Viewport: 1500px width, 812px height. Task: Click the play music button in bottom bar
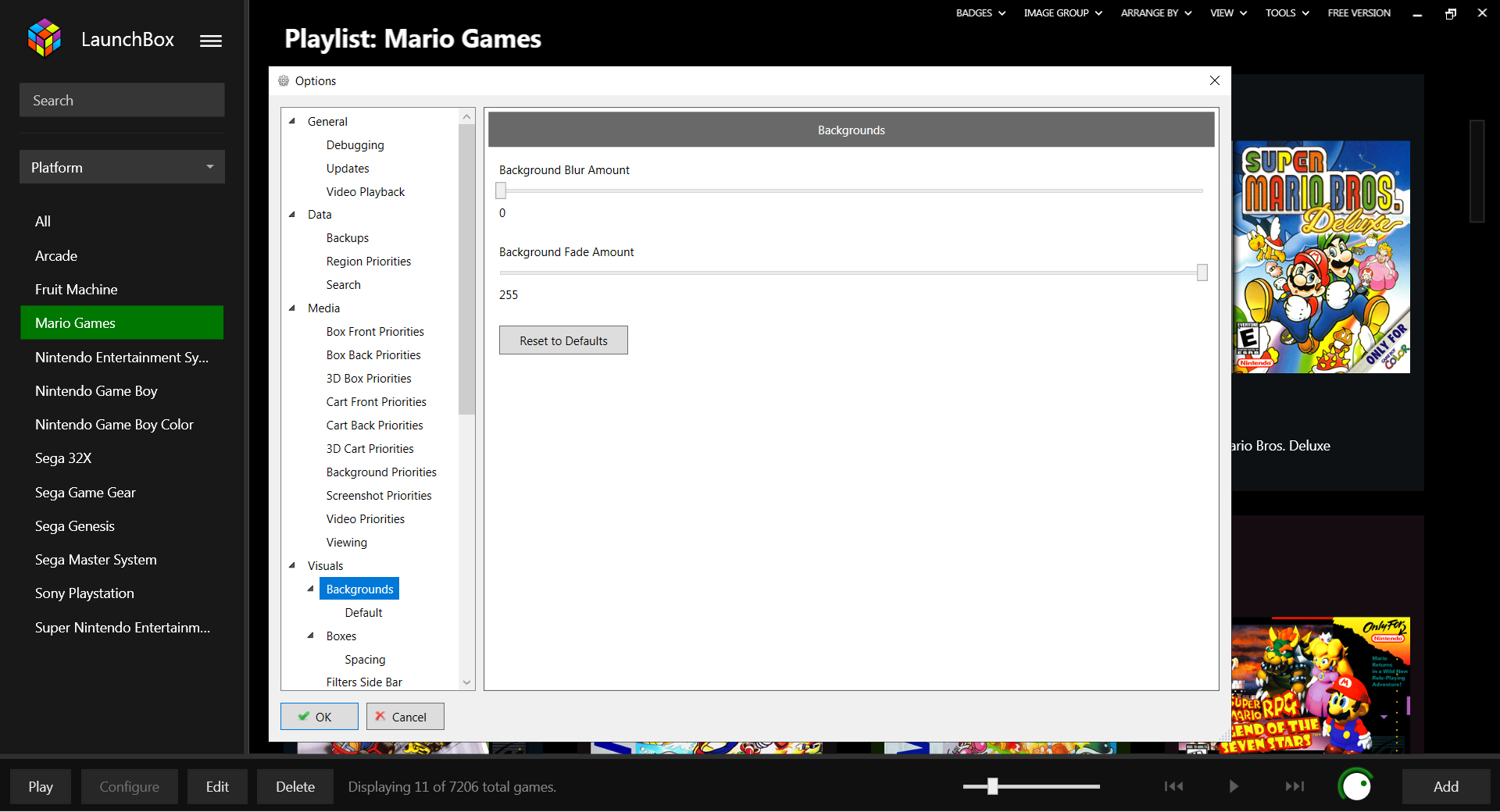1234,786
